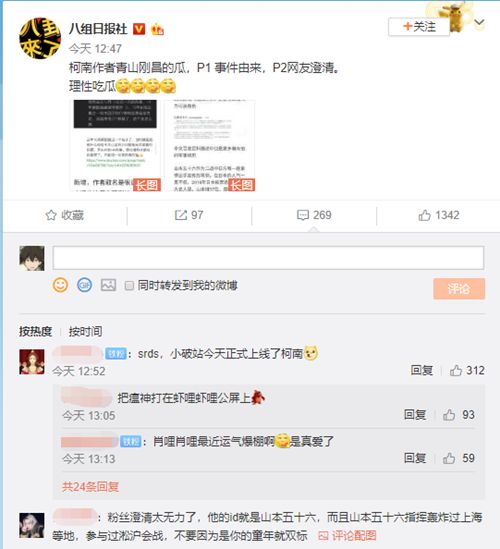Like the comment with 312 thumbs-up
The image size is (500, 549).
click(456, 370)
